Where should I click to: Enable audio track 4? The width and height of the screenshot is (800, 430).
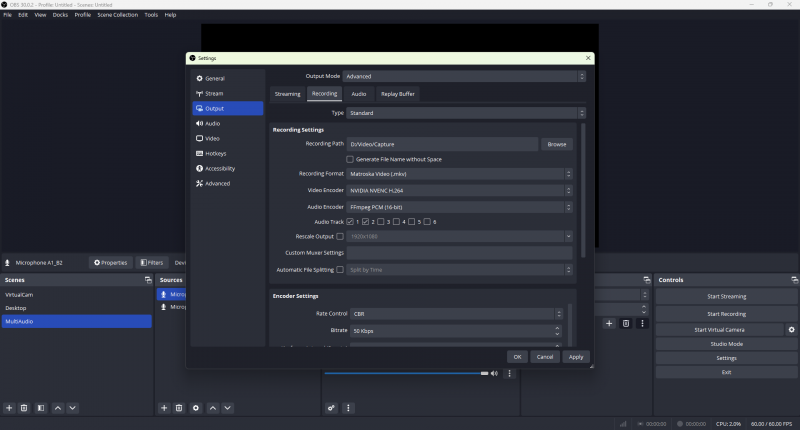(x=396, y=222)
